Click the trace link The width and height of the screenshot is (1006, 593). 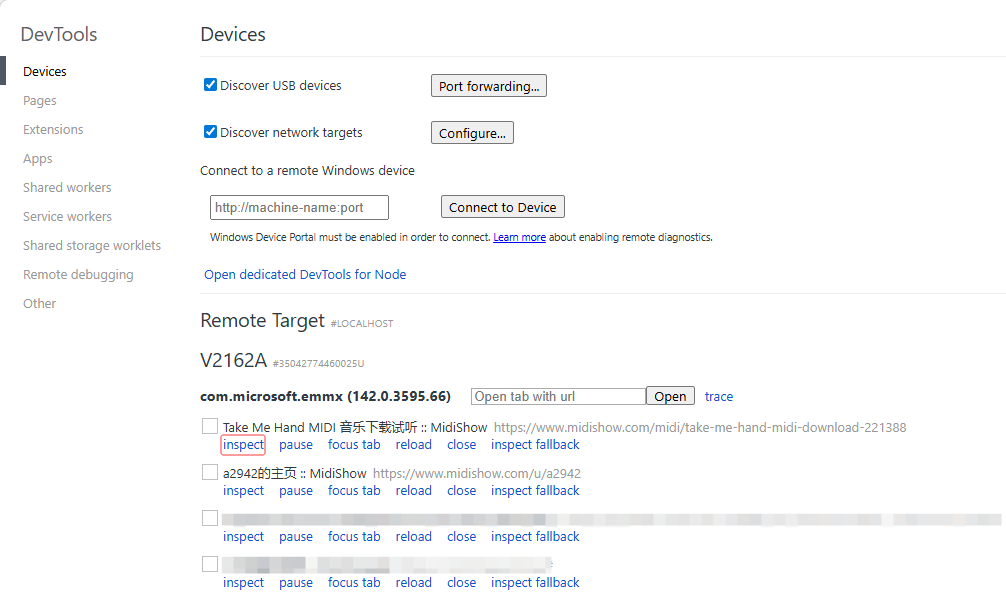point(719,397)
